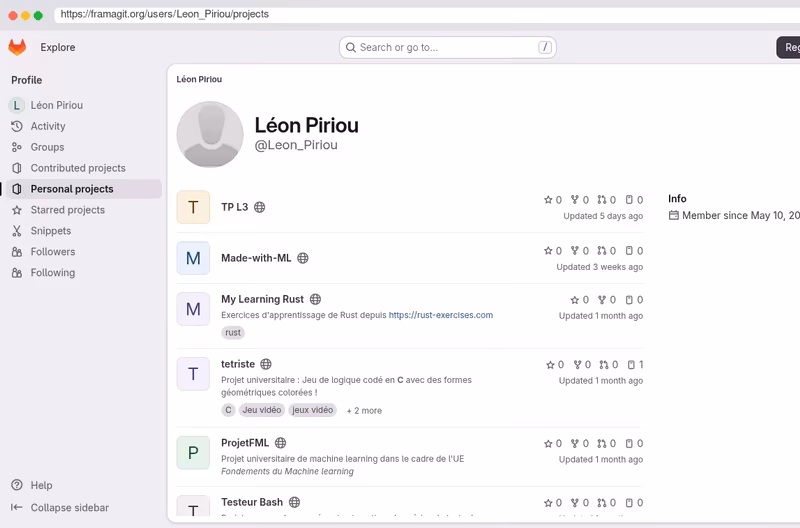Viewport: 800px width, 528px height.
Task: Click the jeux vidéo topic tag
Action: (x=312, y=410)
